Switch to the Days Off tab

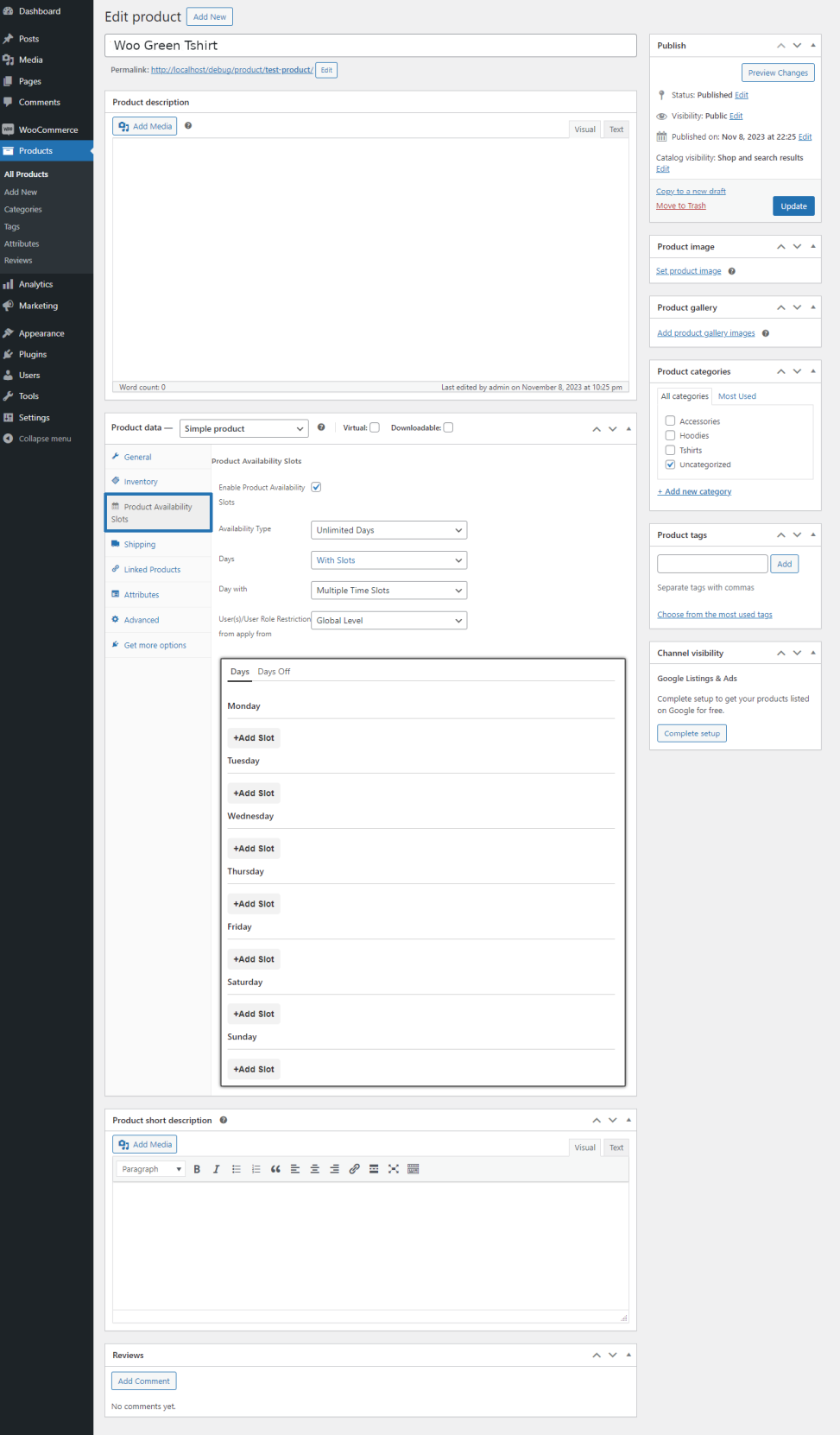coord(274,672)
